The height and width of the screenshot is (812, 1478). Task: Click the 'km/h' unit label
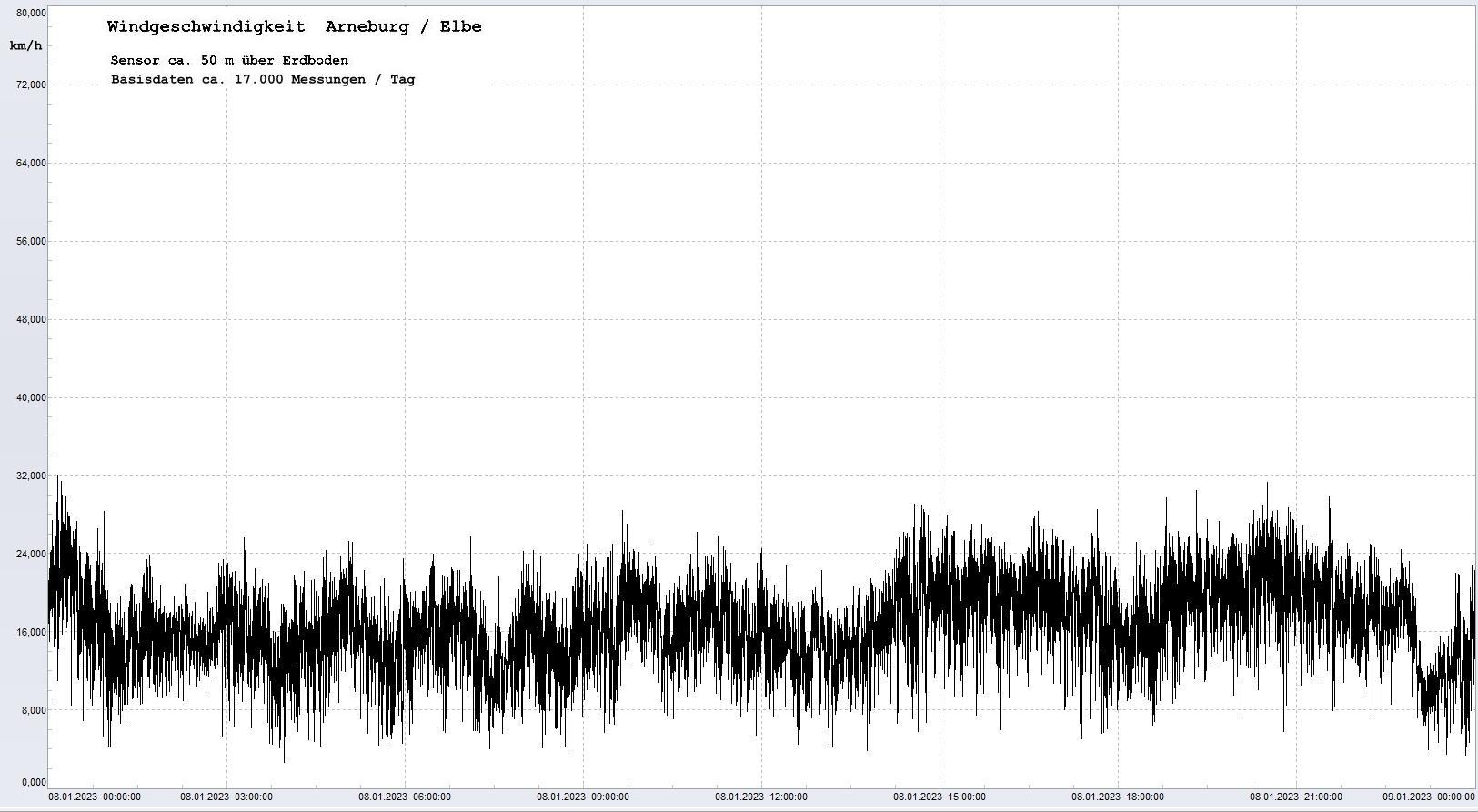pyautogui.click(x=26, y=45)
